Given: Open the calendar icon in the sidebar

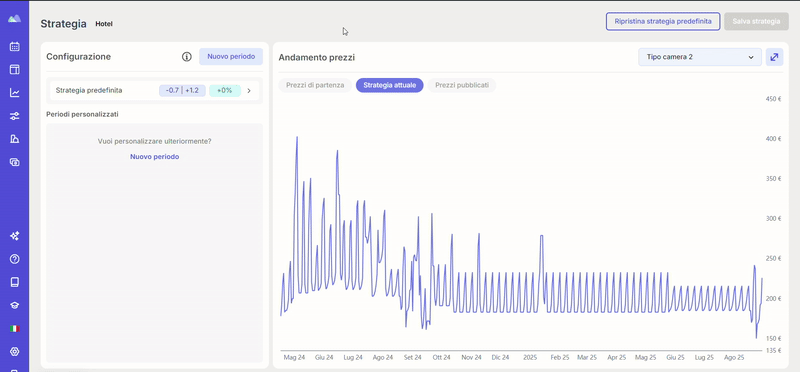Looking at the screenshot, I should tap(14, 47).
